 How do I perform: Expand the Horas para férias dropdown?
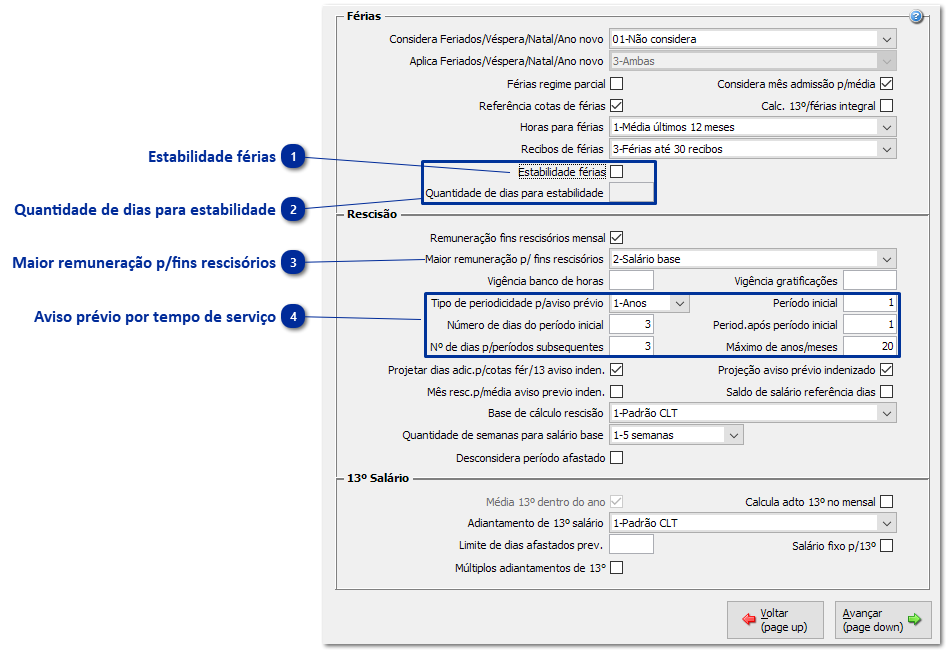click(x=752, y=127)
